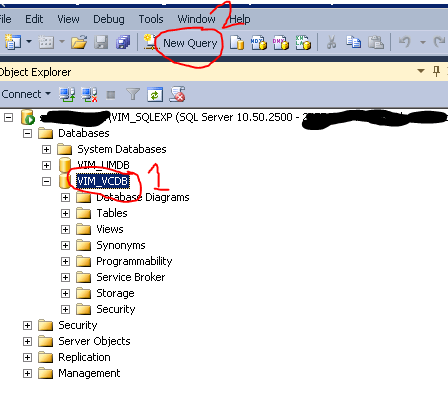Select the Synonyms folder
Screen dimensions: 448x396
121,245
